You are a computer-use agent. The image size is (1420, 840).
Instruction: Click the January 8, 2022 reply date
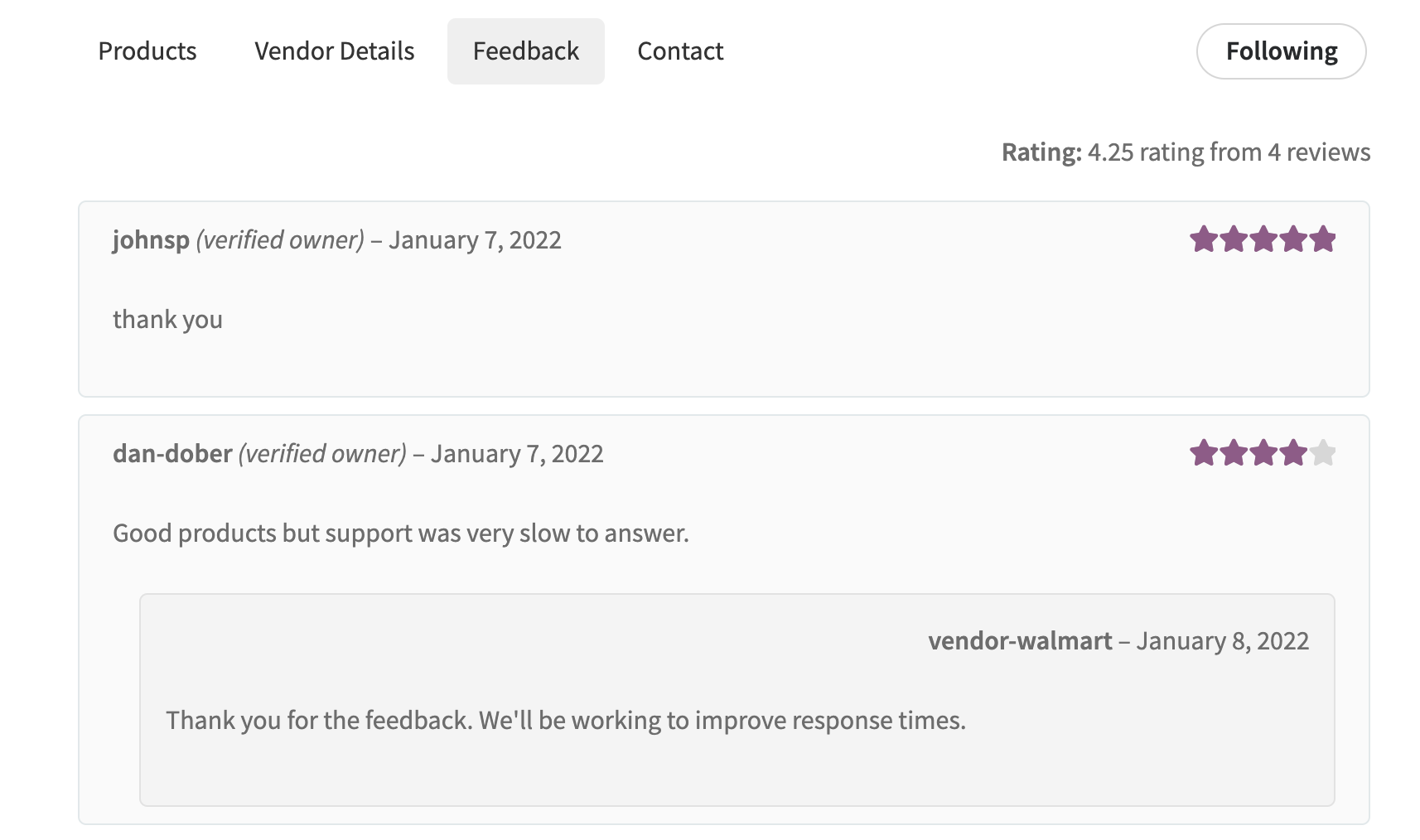pos(1222,641)
